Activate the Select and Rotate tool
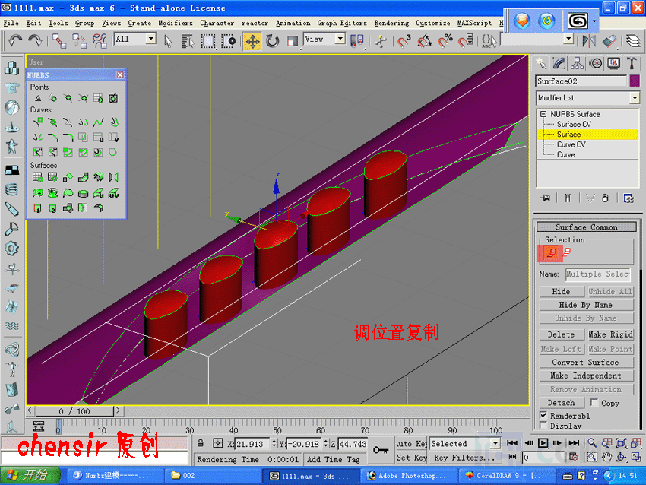The height and width of the screenshot is (485, 646). (x=272, y=41)
